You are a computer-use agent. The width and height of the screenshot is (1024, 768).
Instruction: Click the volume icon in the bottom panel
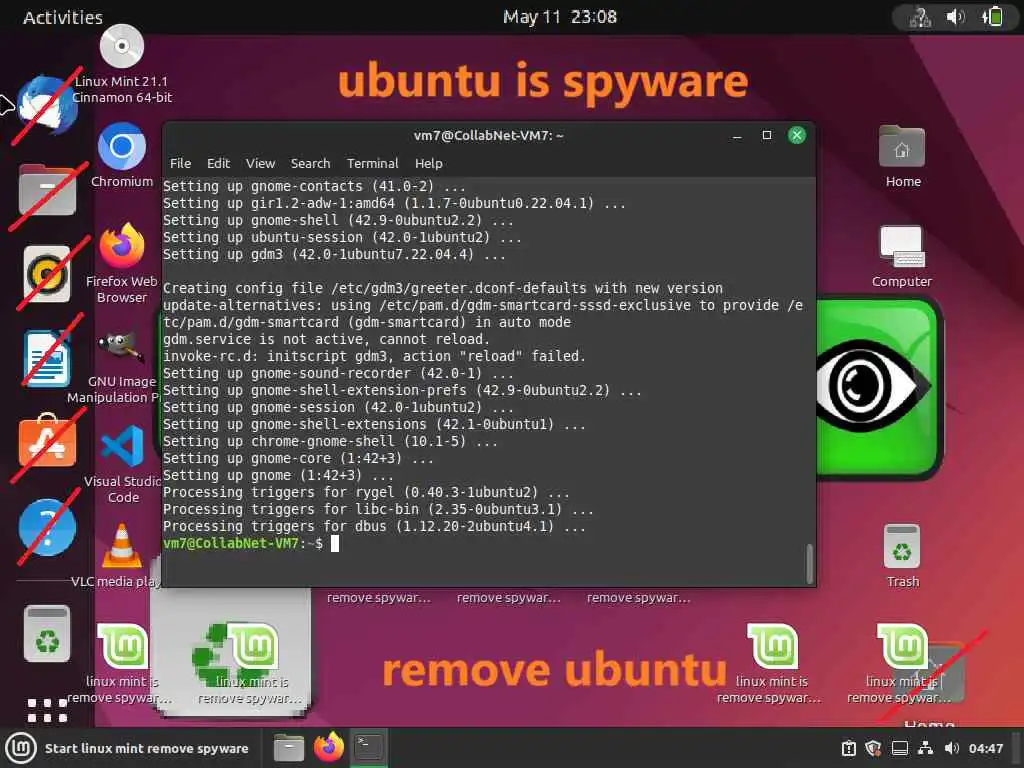[x=952, y=748]
